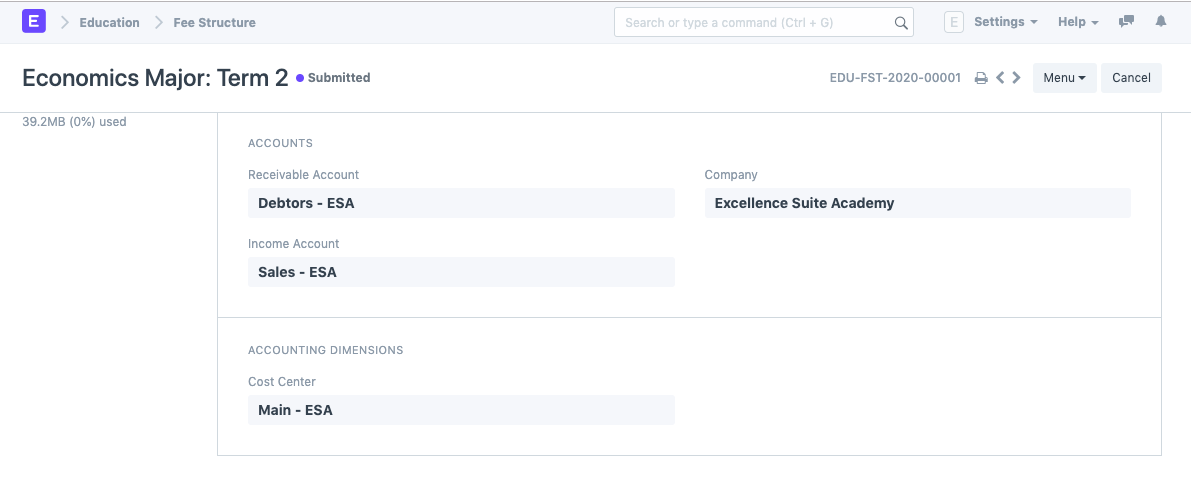Go to previous document arrow
The width and height of the screenshot is (1191, 479).
pos(1000,78)
